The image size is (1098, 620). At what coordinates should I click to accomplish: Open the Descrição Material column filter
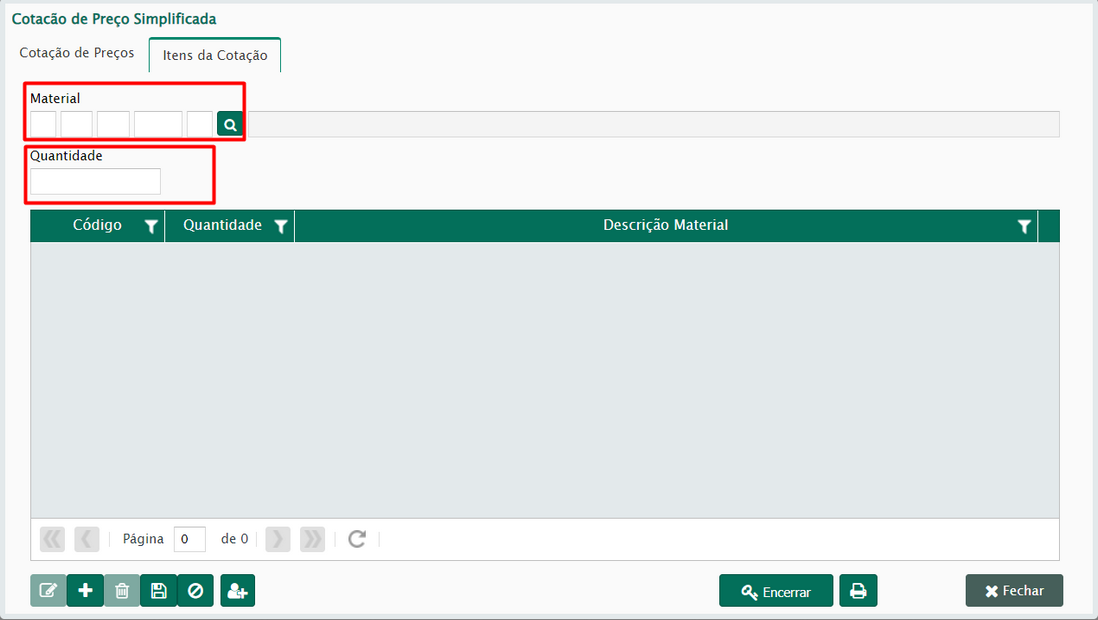(x=1024, y=227)
